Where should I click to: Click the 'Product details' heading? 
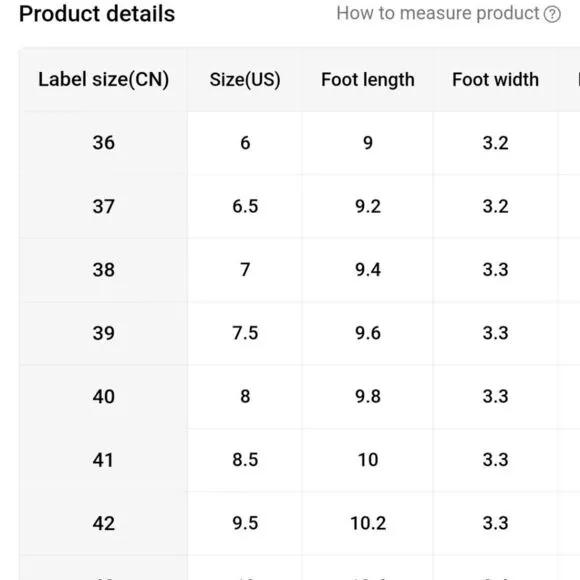point(97,14)
